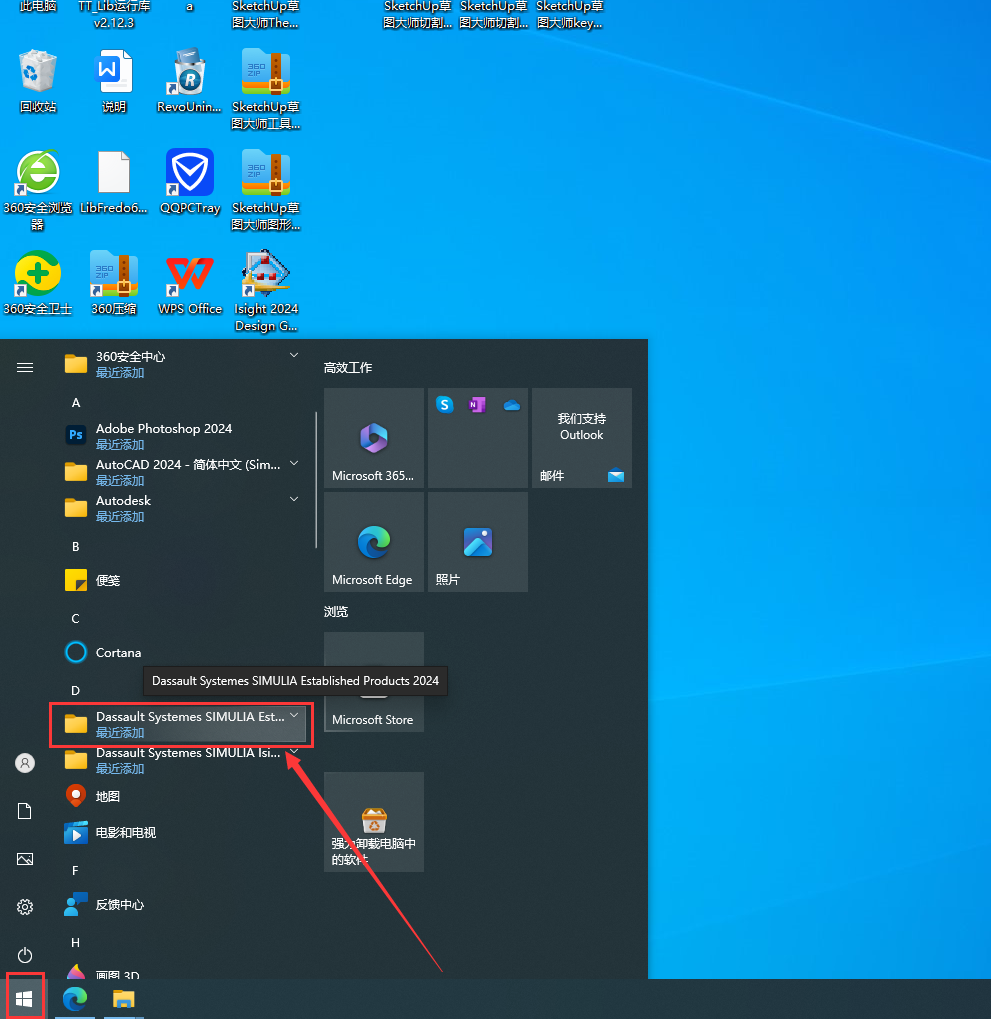991x1019 pixels.
Task: Open the Microsoft 365 tile
Action: [x=374, y=438]
